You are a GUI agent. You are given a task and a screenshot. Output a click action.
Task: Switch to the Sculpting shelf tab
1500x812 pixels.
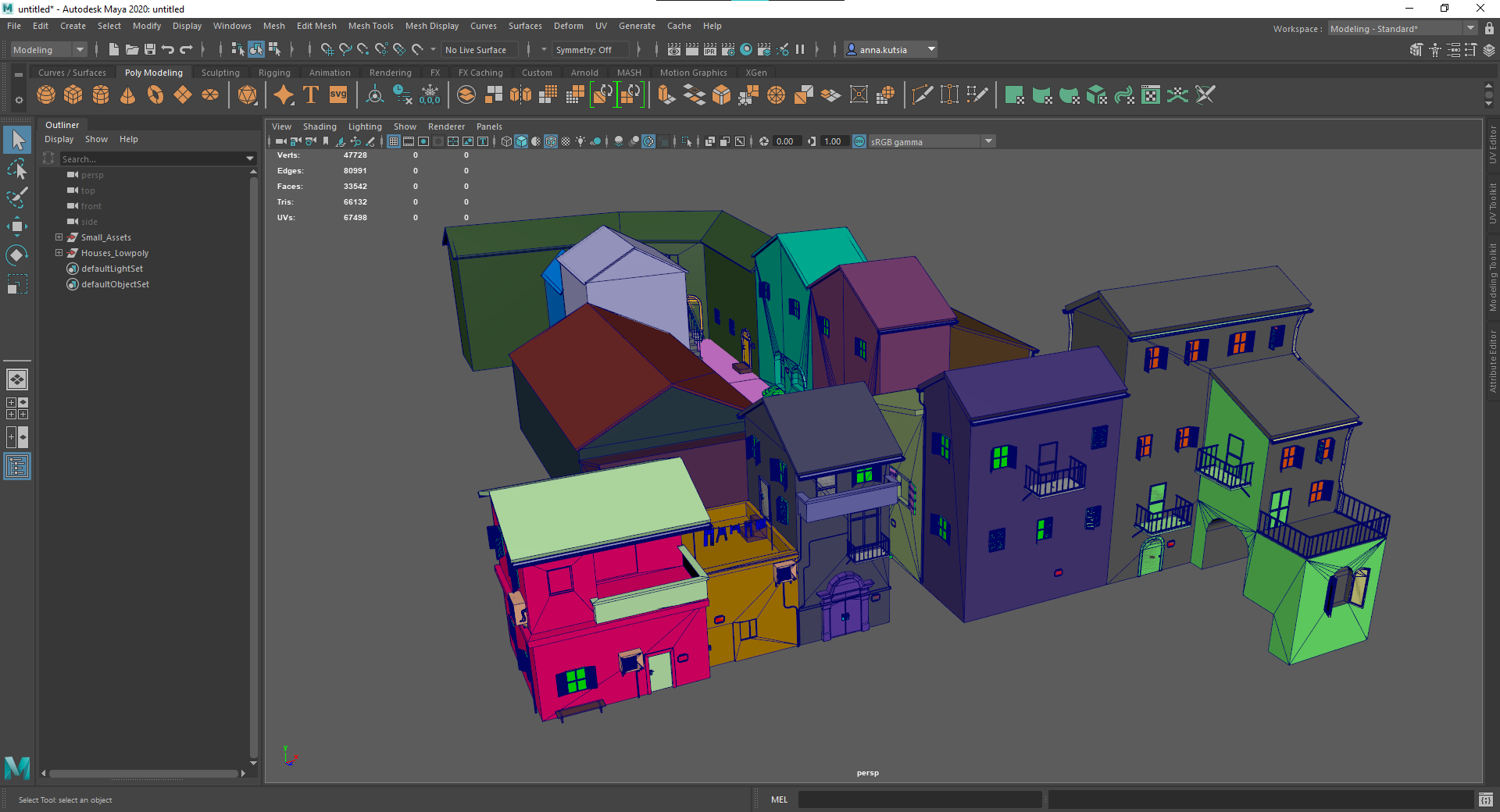coord(220,73)
